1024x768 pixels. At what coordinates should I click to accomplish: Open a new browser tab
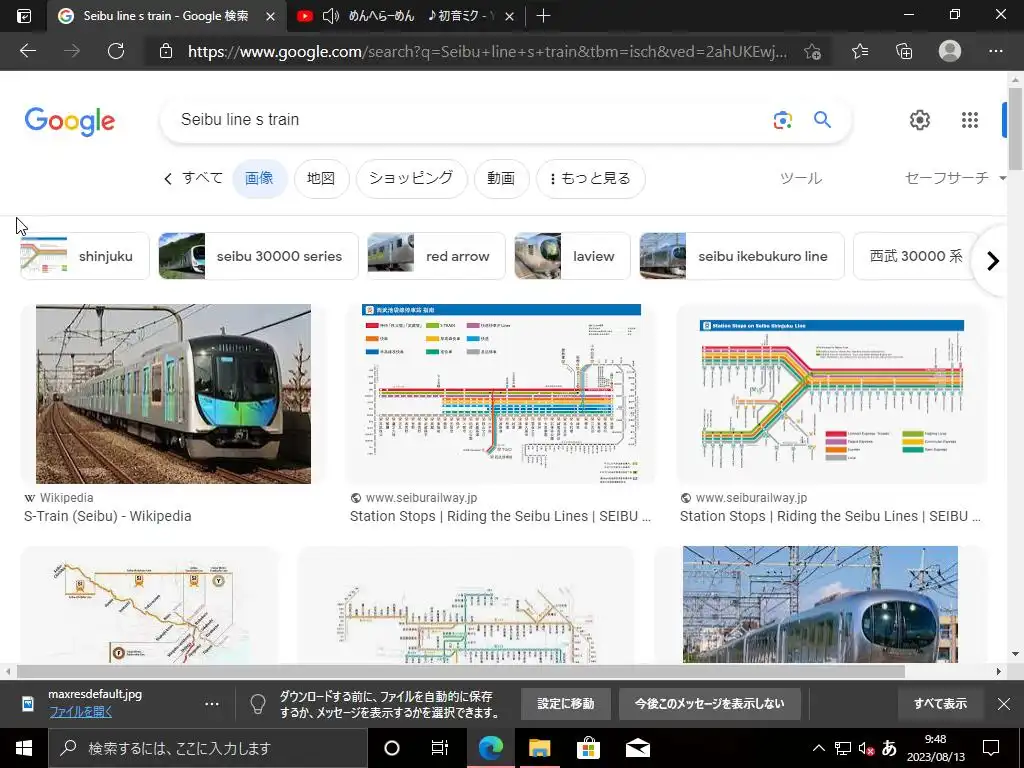pyautogui.click(x=543, y=16)
